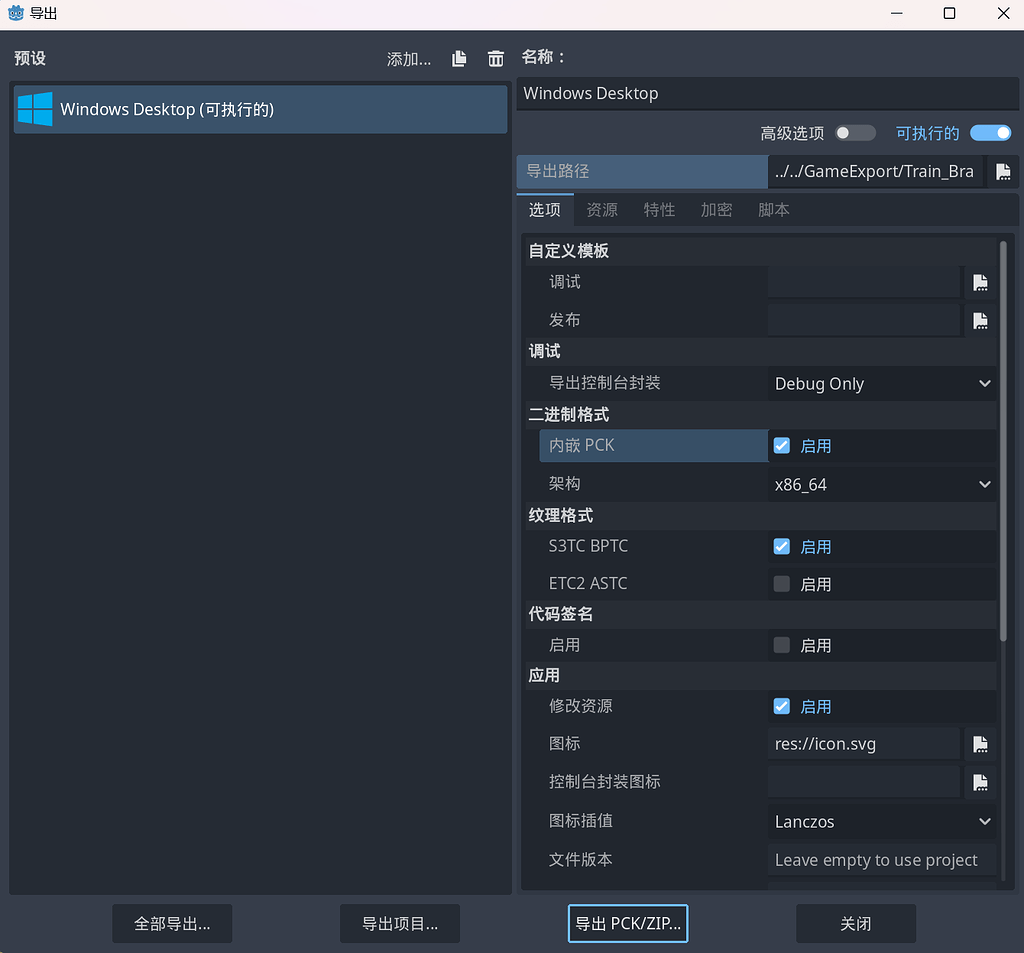Open the Debug Only console wrapping dropdown
This screenshot has height=953, width=1024.
coord(882,383)
